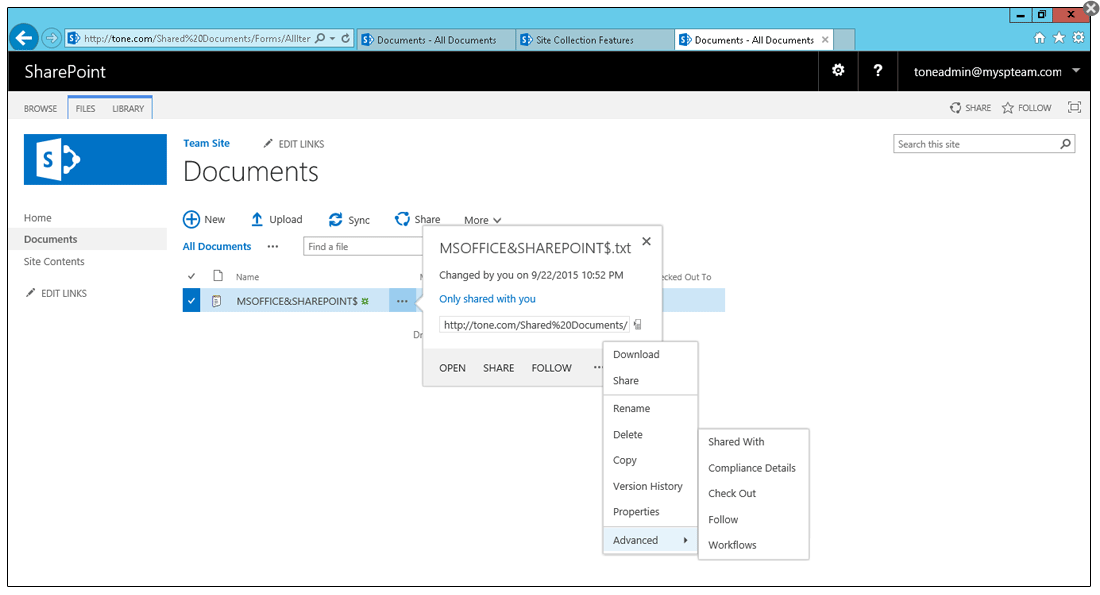Image resolution: width=1100 pixels, height=595 pixels.
Task: Click the focus on content icon
Action: [1074, 107]
